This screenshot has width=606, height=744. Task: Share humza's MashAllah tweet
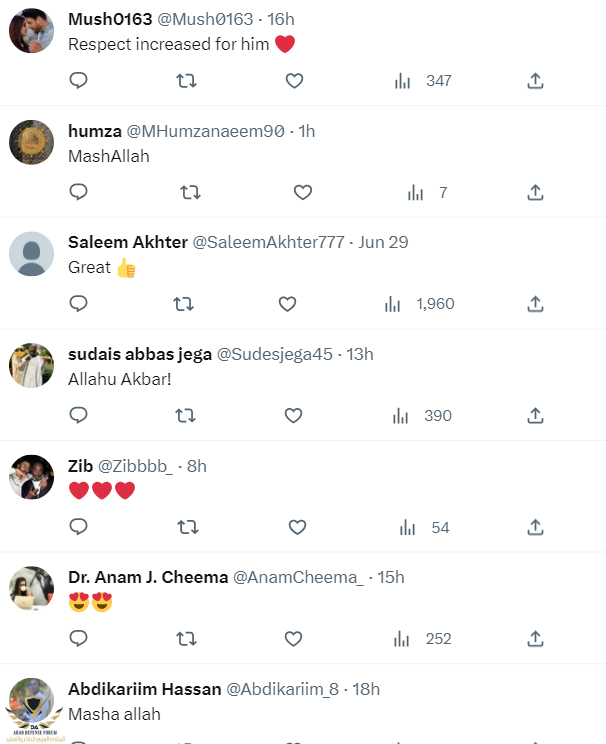pyautogui.click(x=535, y=192)
